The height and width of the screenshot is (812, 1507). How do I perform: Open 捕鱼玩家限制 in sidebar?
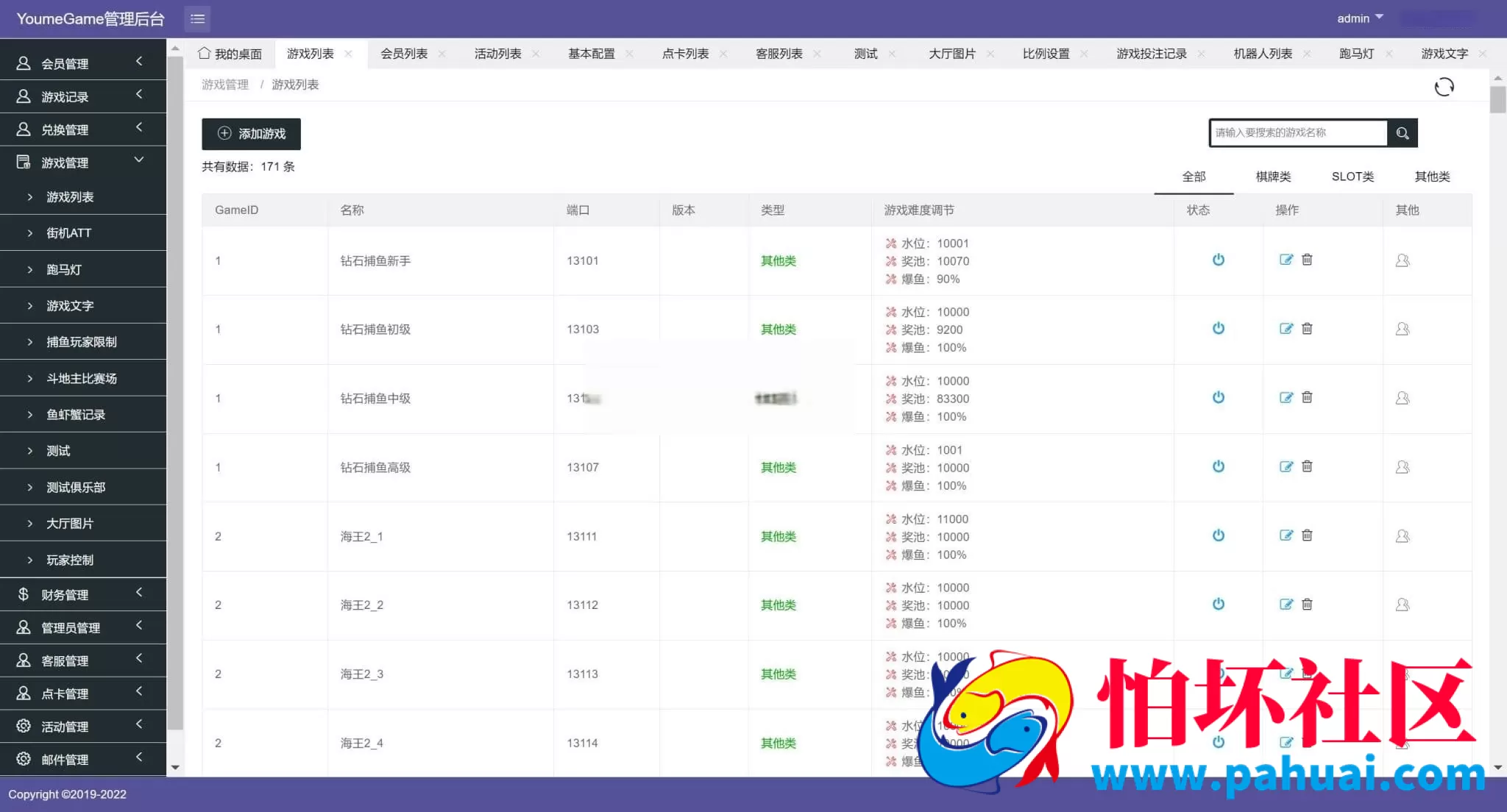pos(81,342)
